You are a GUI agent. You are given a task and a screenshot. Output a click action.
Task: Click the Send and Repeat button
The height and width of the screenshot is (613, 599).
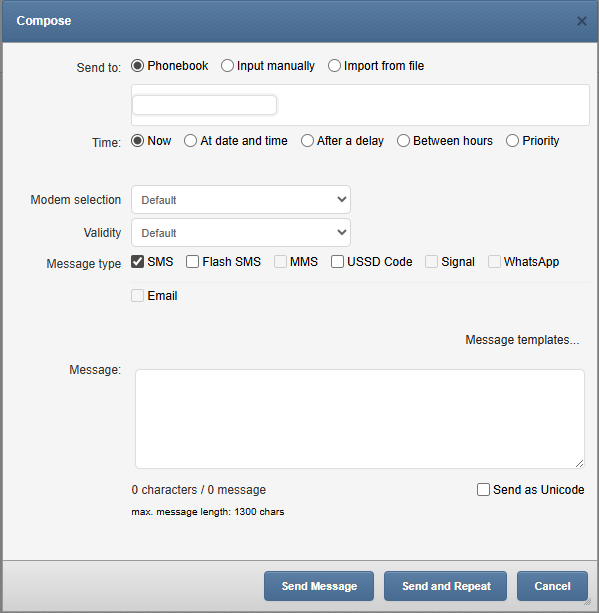[x=445, y=586]
